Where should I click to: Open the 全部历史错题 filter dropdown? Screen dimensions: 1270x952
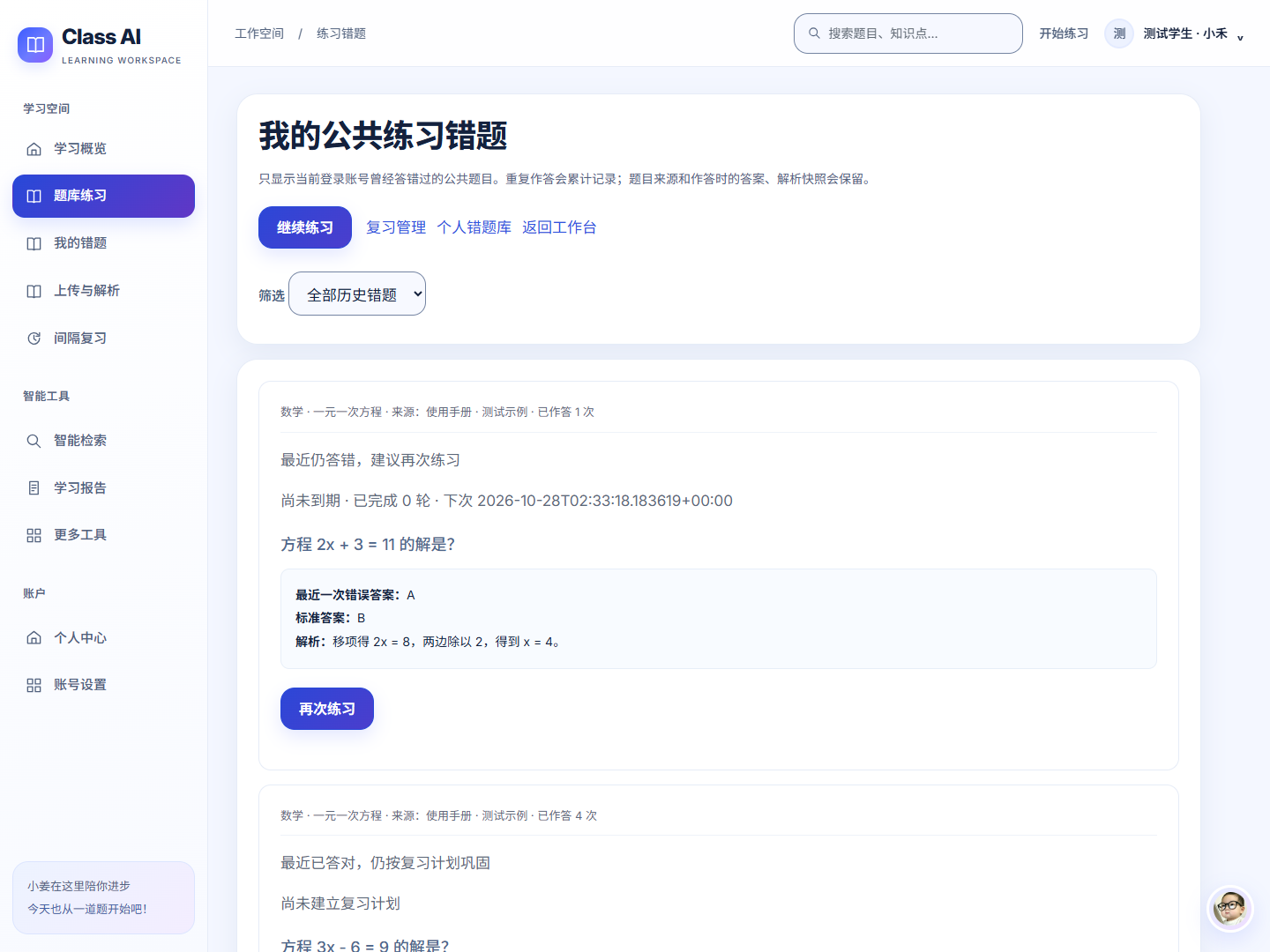357,294
